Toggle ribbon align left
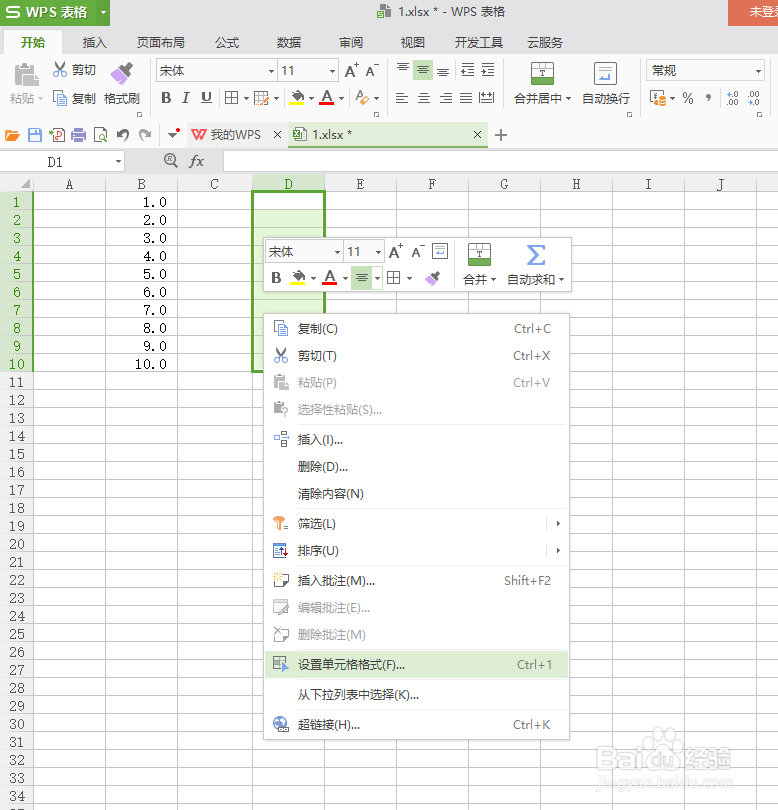This screenshot has height=810, width=778. (402, 98)
